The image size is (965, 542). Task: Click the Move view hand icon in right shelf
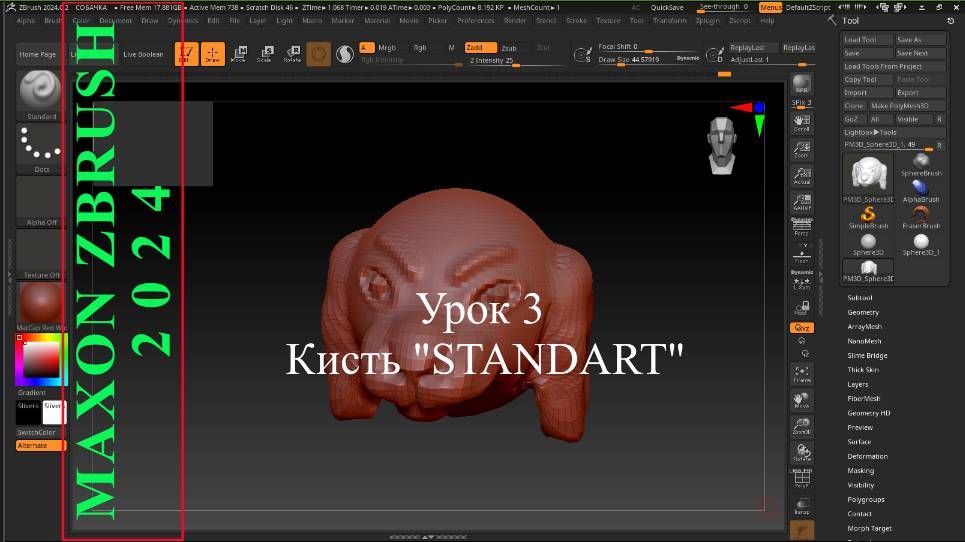point(801,401)
